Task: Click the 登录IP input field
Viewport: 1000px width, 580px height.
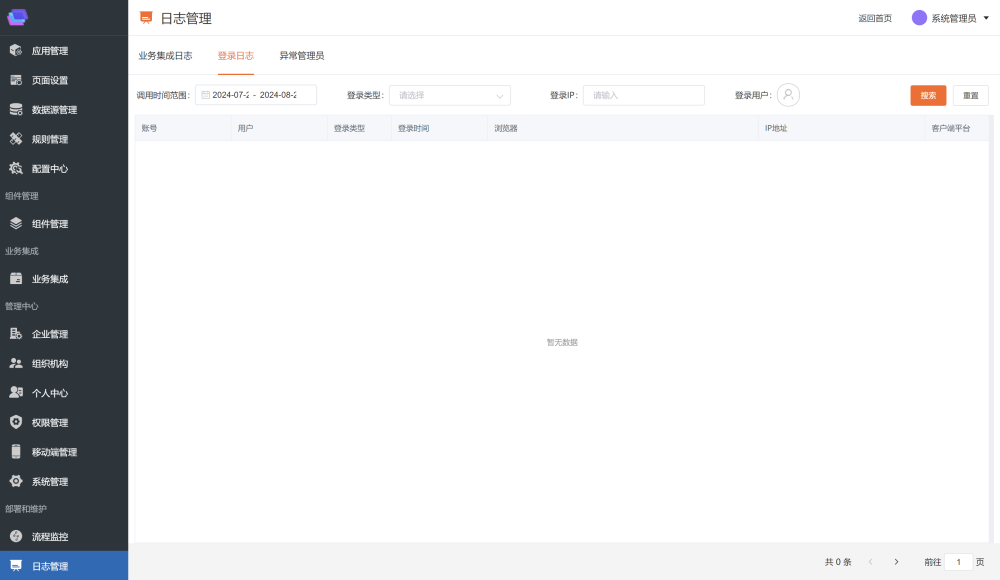Action: pos(644,95)
